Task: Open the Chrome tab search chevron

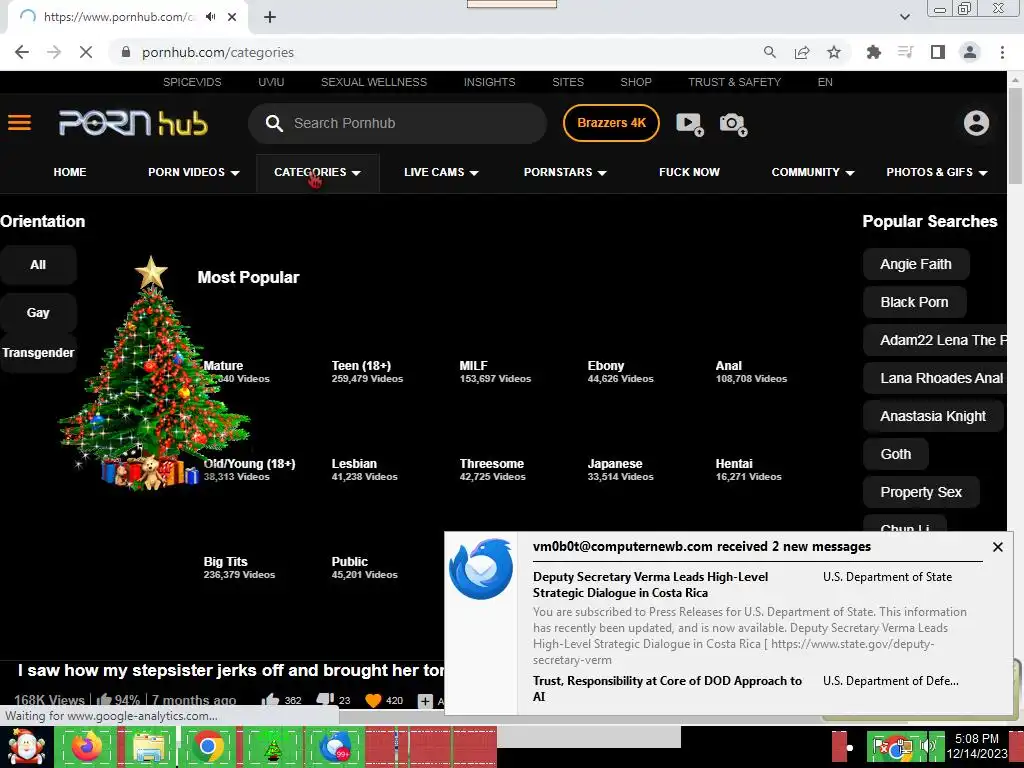Action: click(x=904, y=17)
